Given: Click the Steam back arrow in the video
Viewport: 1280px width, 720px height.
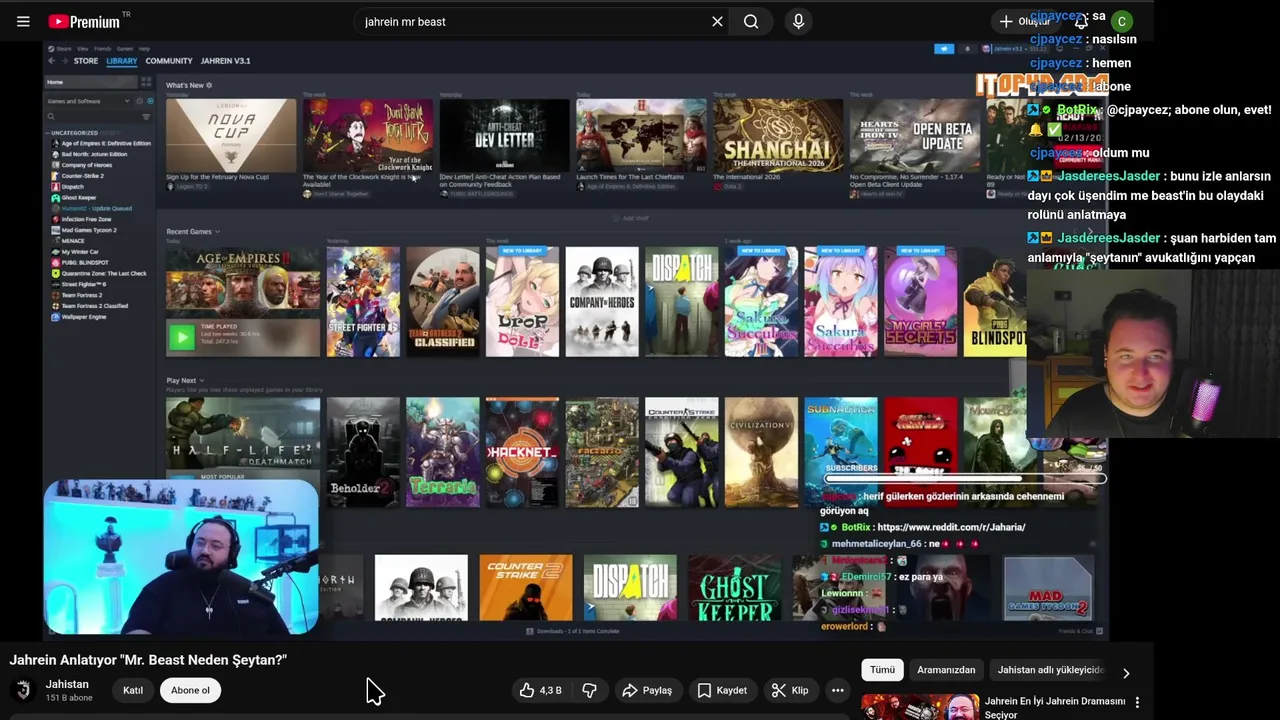Looking at the screenshot, I should 52,61.
